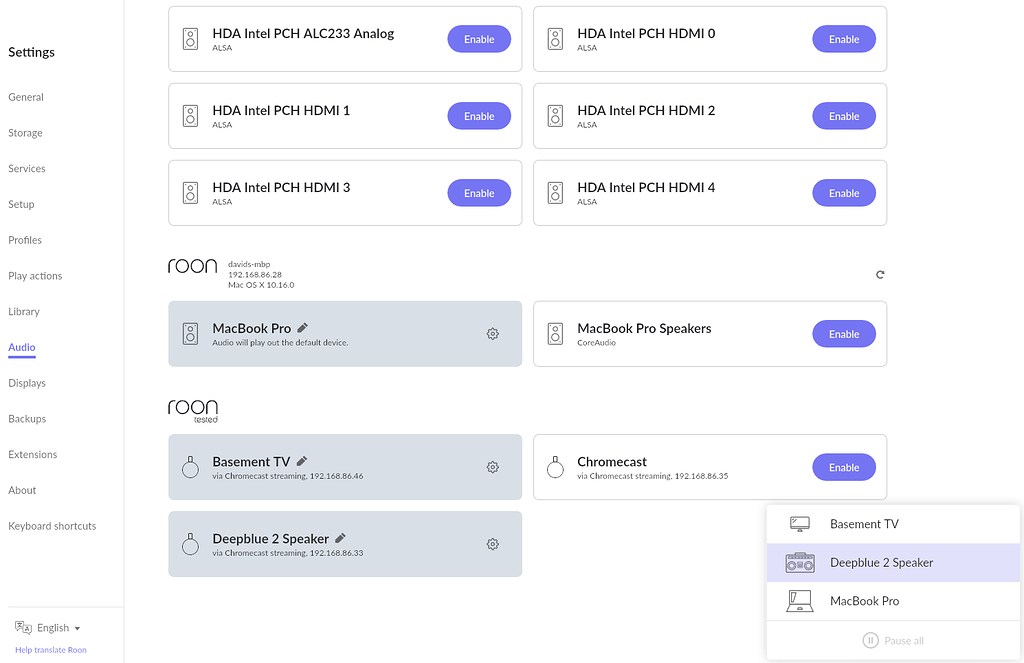
Task: Switch to the Displays settings tab
Action: coord(26,382)
